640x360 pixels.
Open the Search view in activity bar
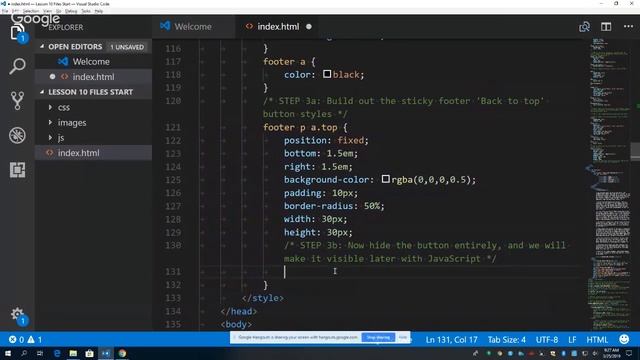17,66
